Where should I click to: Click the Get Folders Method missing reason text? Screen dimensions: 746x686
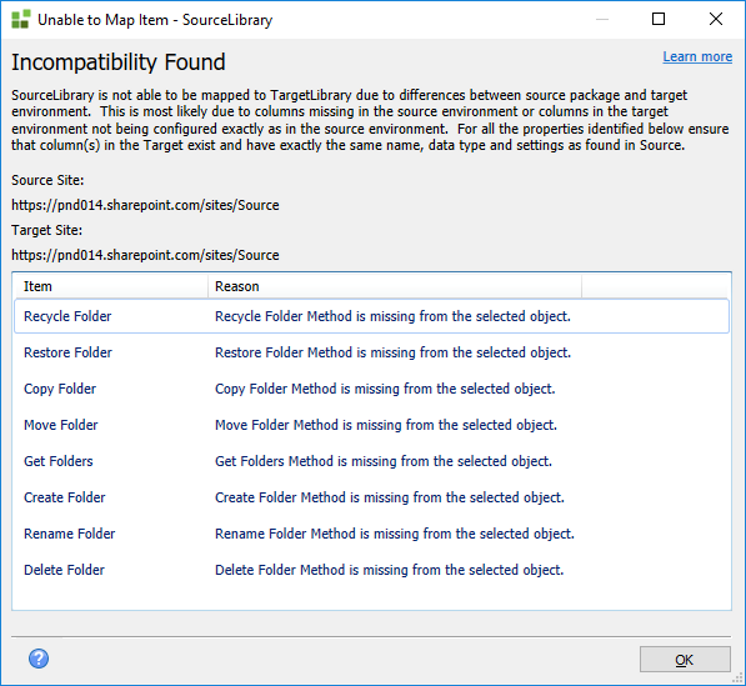coord(383,461)
